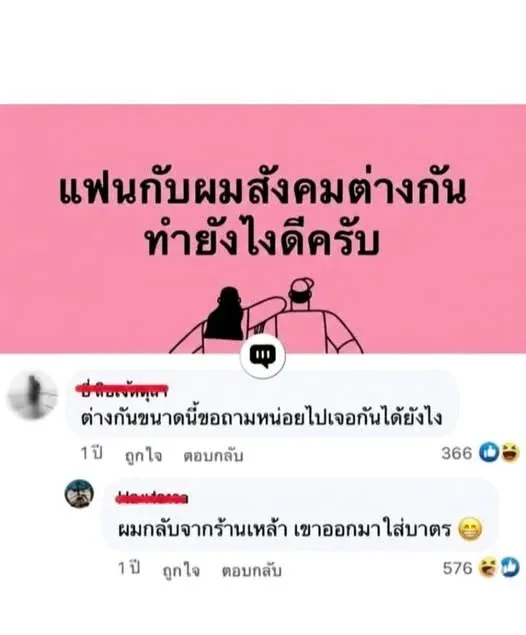View the 366 reactions count list
Image resolution: width=526 pixels, height=635 pixels.
(x=457, y=453)
